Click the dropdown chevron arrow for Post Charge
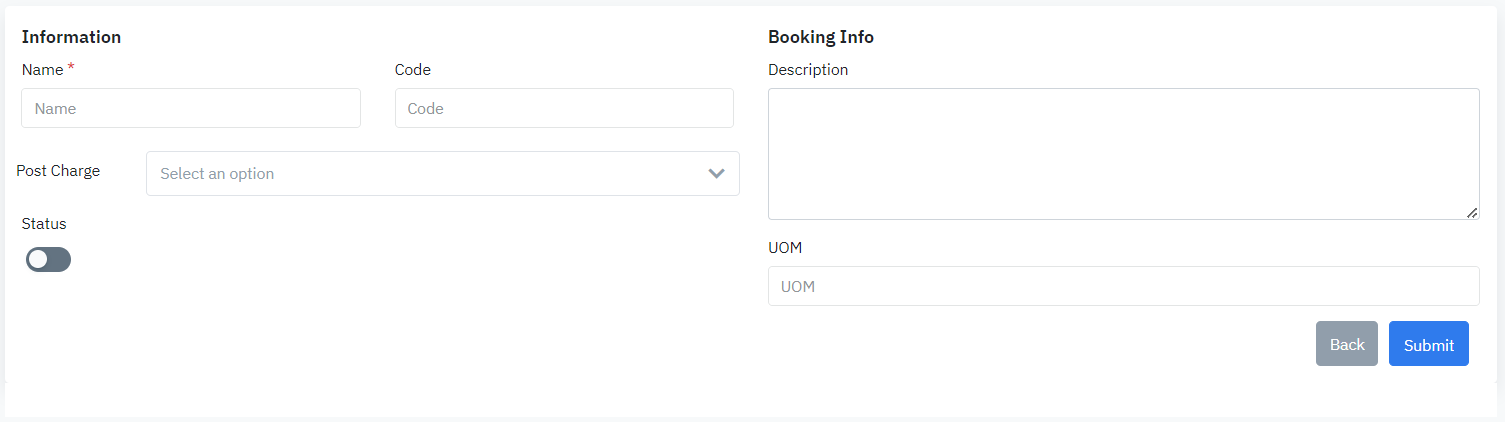Viewport: 1505px width, 422px height. 716,173
